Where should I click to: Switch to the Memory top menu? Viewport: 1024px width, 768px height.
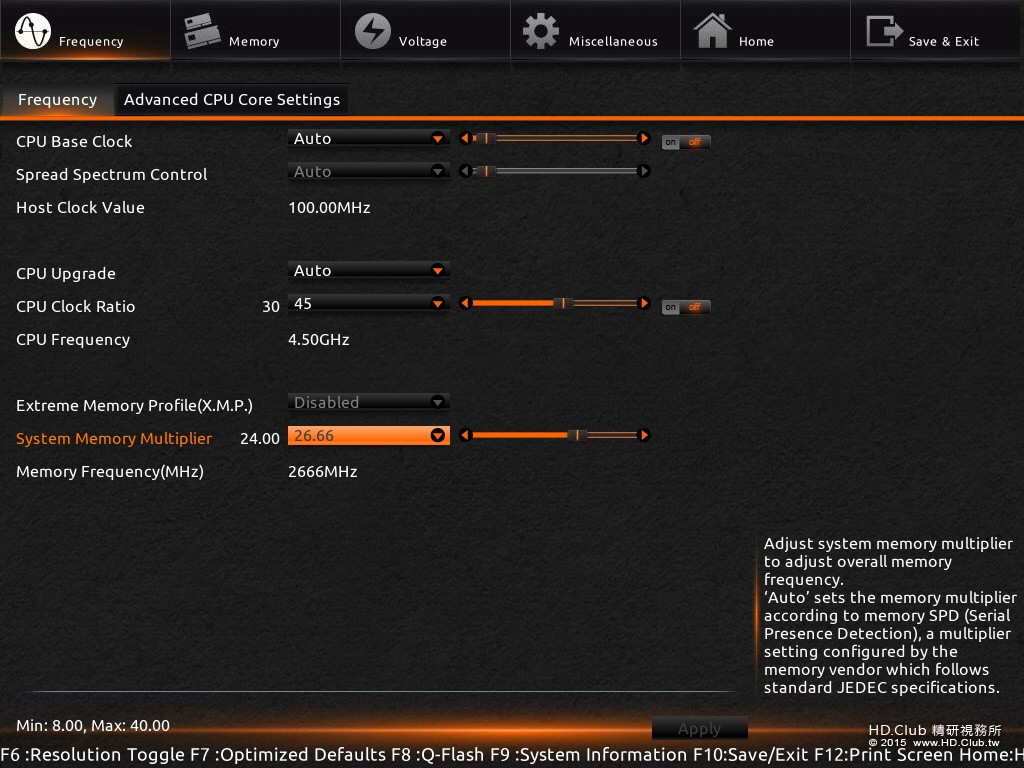coord(255,31)
